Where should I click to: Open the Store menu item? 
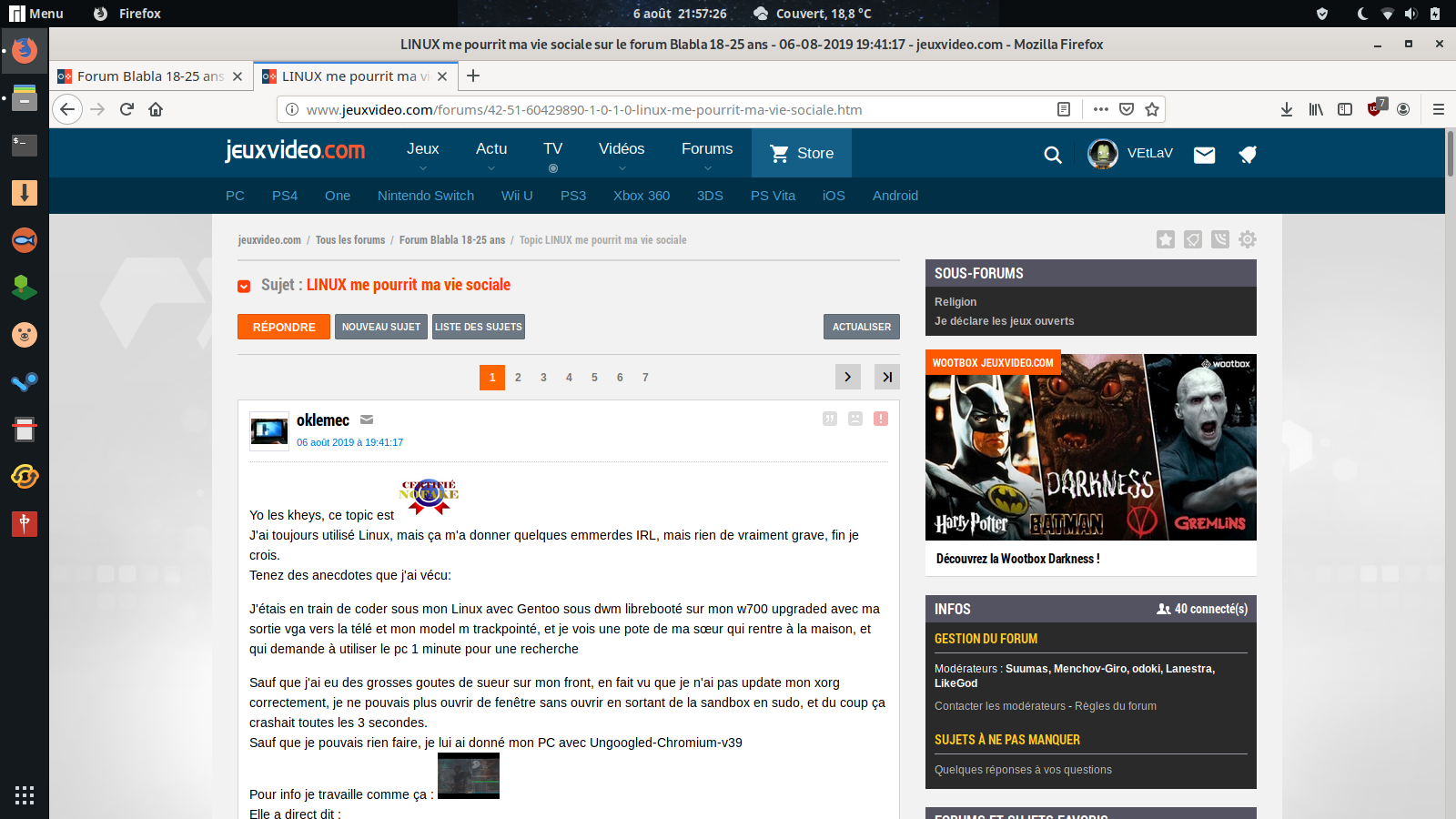point(802,153)
